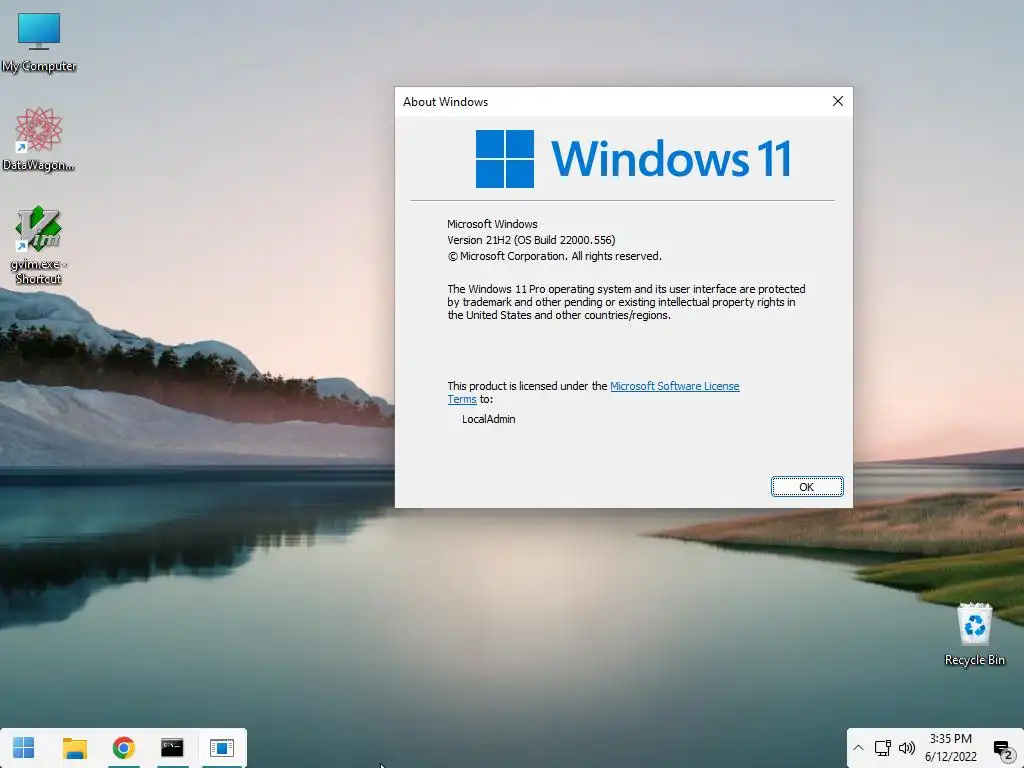
Task: Click the Windows 11 Pro trademark paragraph
Action: point(626,302)
